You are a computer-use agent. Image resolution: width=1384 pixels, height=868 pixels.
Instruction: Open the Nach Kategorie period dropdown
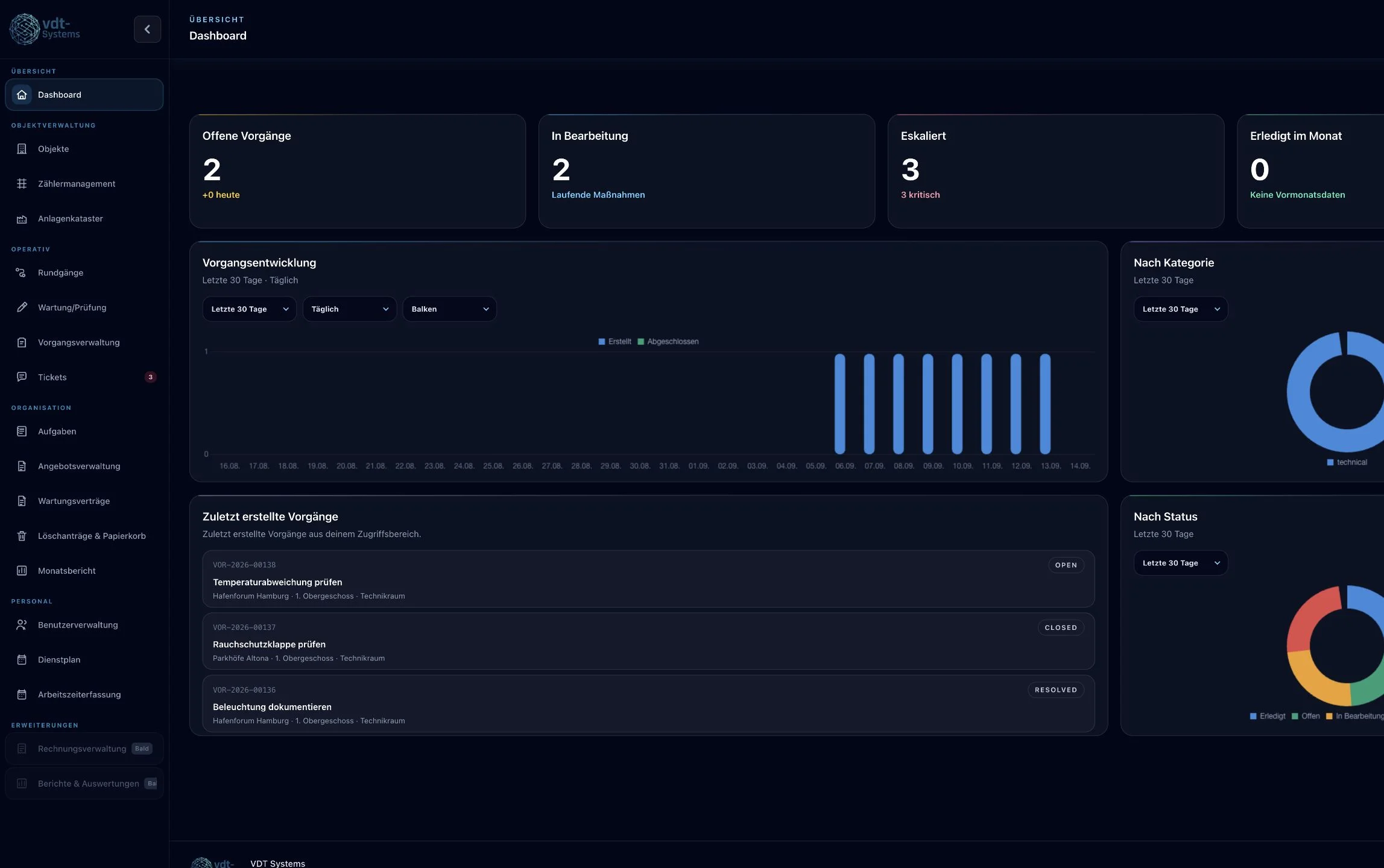pos(1181,309)
